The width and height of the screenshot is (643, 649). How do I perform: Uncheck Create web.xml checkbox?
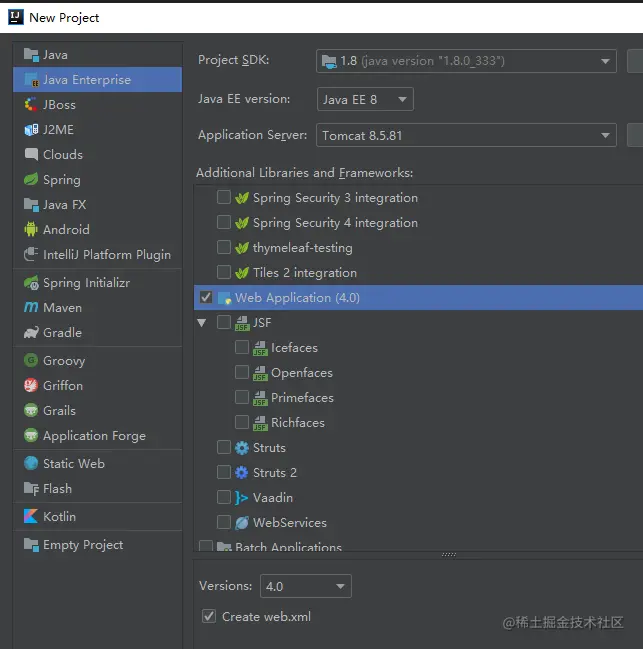click(209, 616)
